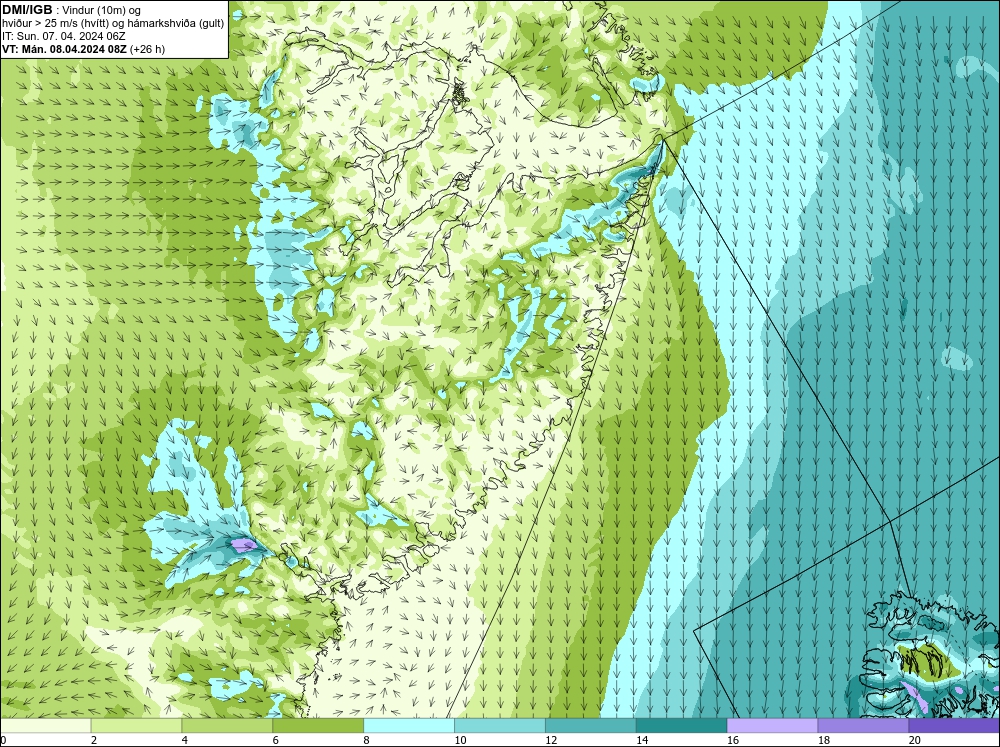Click the legend scale label '8'

367,740
